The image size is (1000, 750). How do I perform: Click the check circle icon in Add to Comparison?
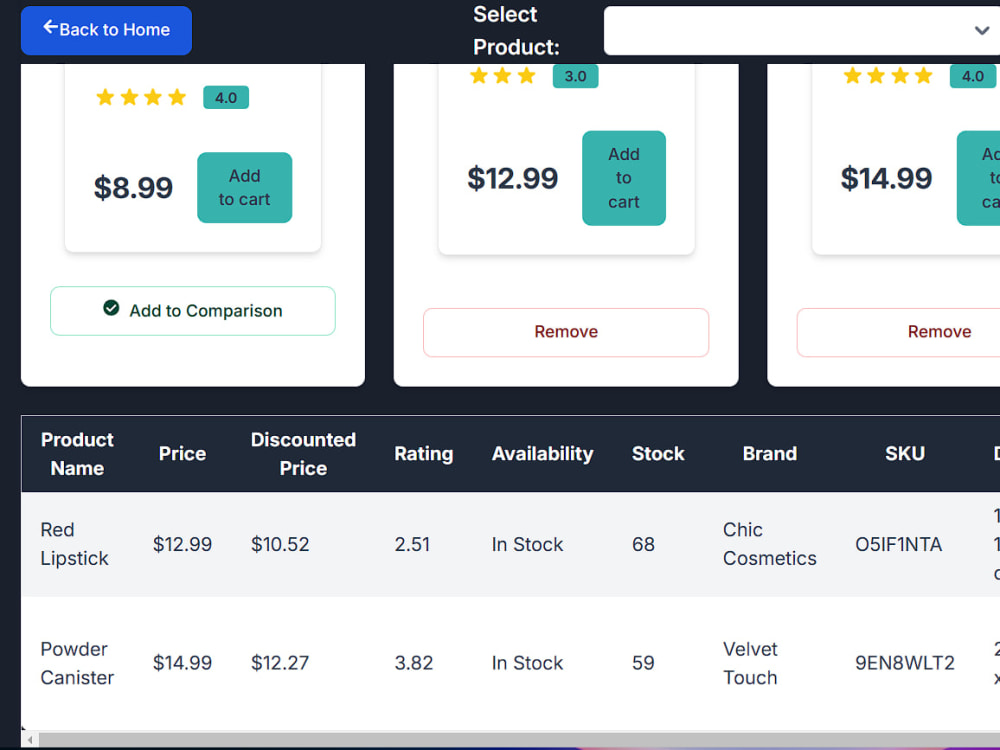coord(111,308)
